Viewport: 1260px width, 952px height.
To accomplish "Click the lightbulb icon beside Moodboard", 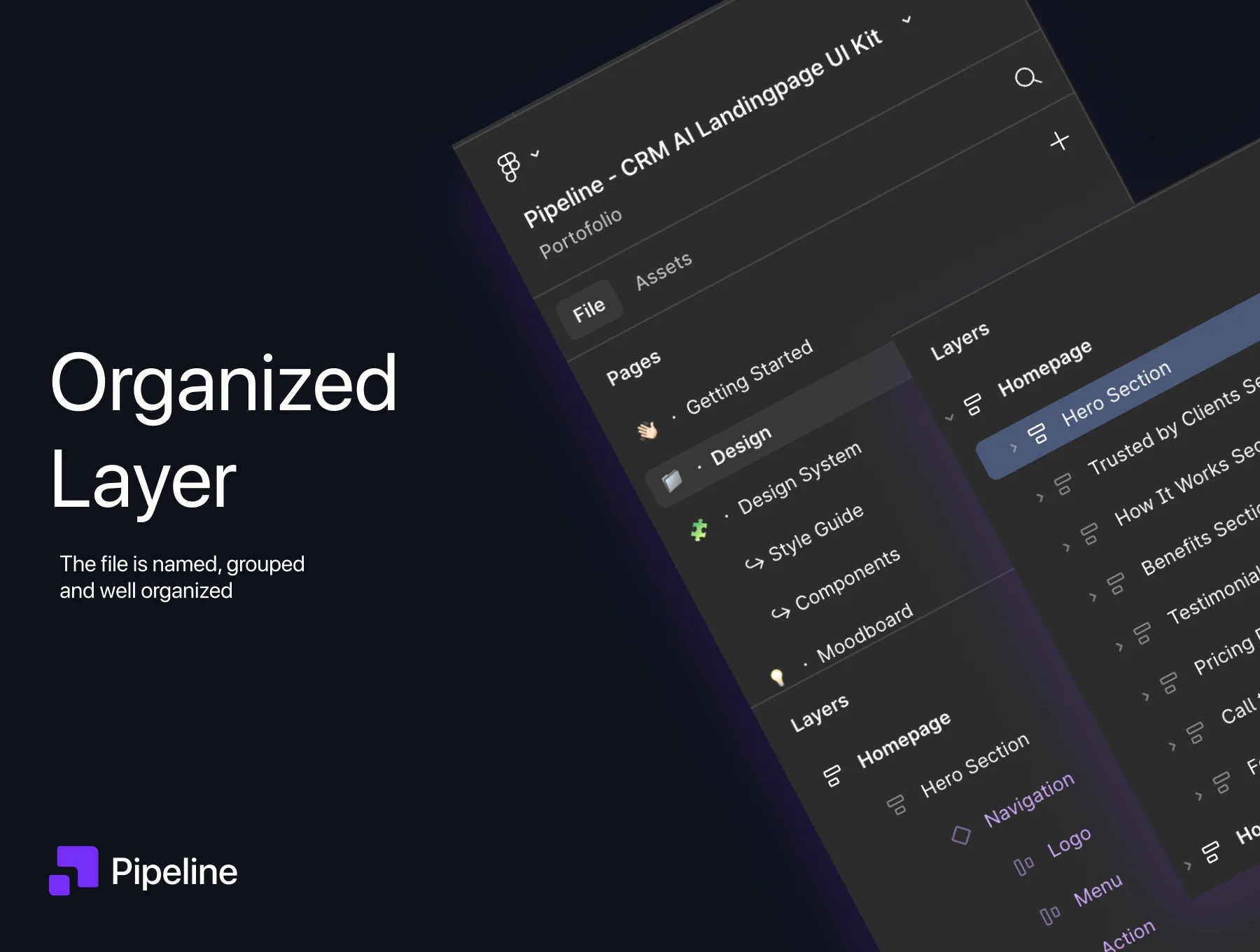I will coord(777,677).
